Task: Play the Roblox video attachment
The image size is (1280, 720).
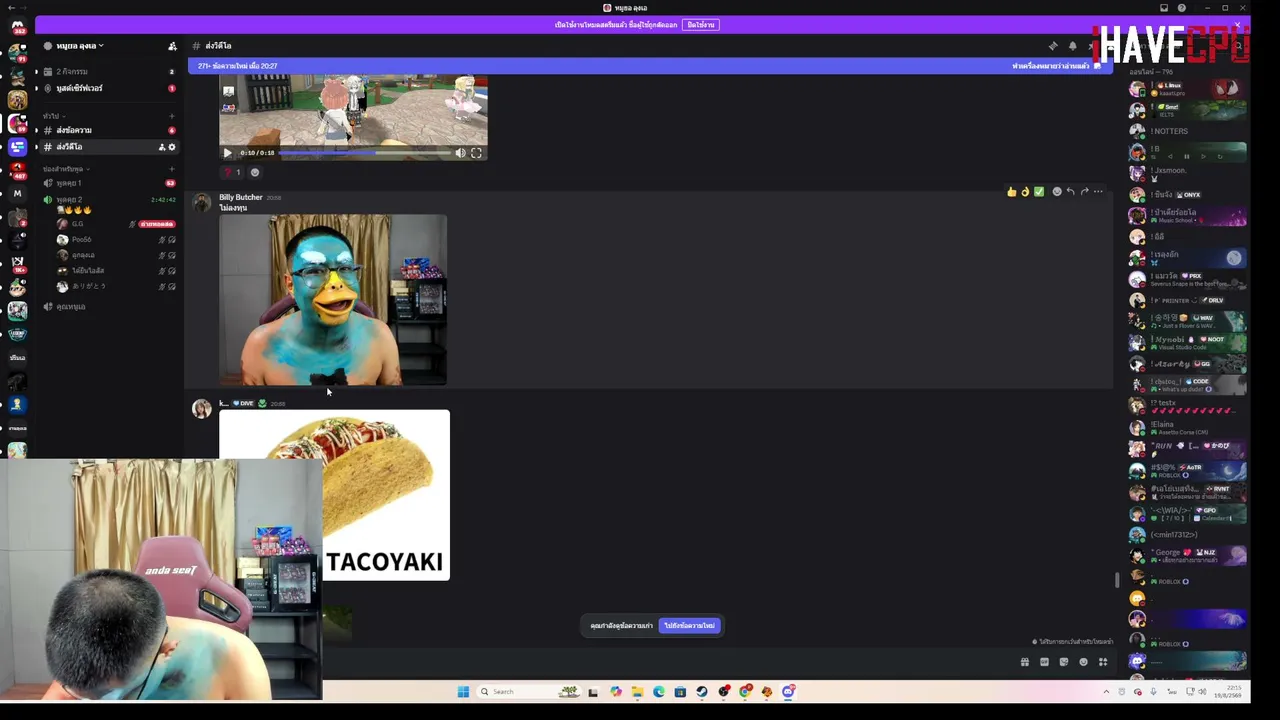Action: [227, 153]
